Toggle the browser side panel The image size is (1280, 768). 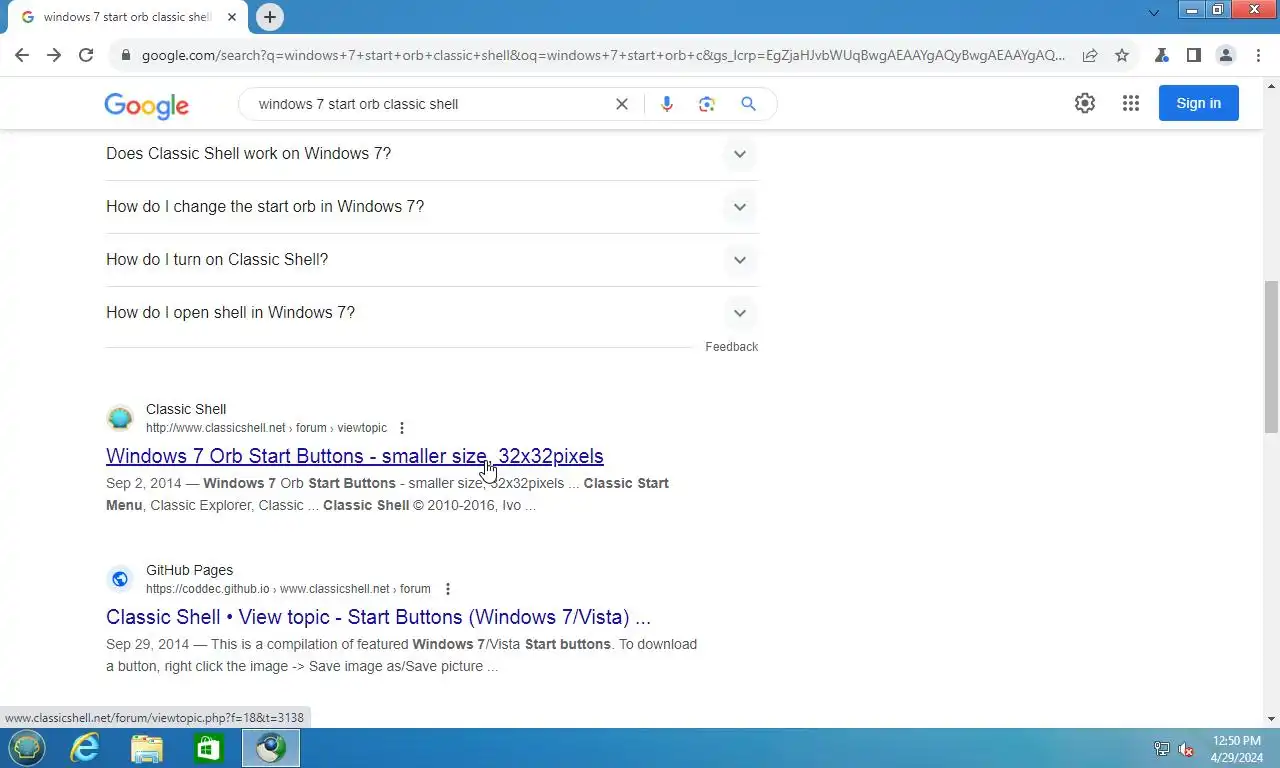pos(1194,56)
